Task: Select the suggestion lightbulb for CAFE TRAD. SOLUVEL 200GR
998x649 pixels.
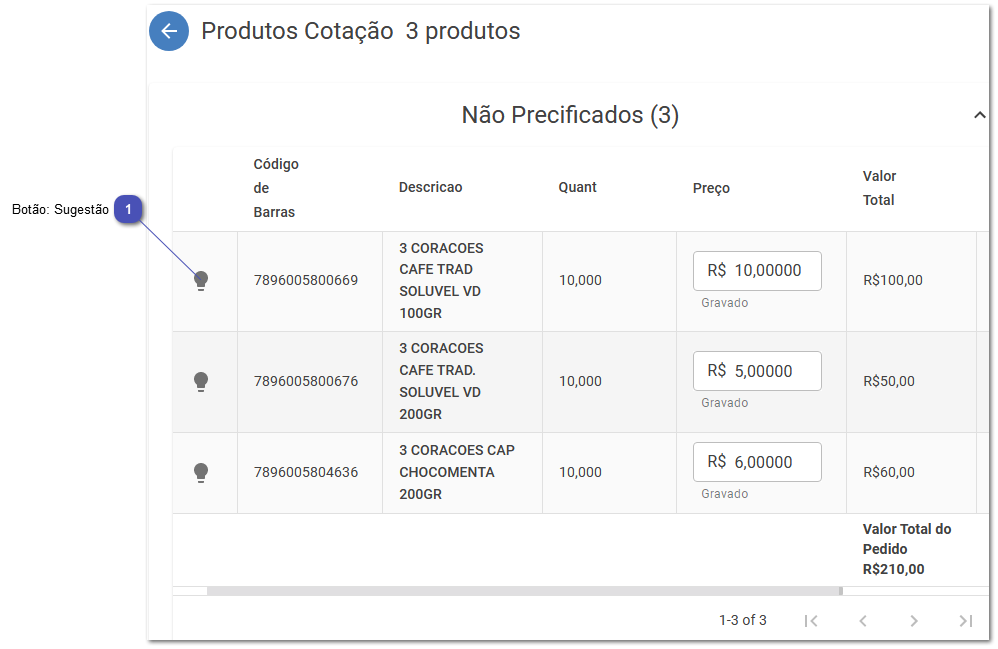Action: coord(202,381)
